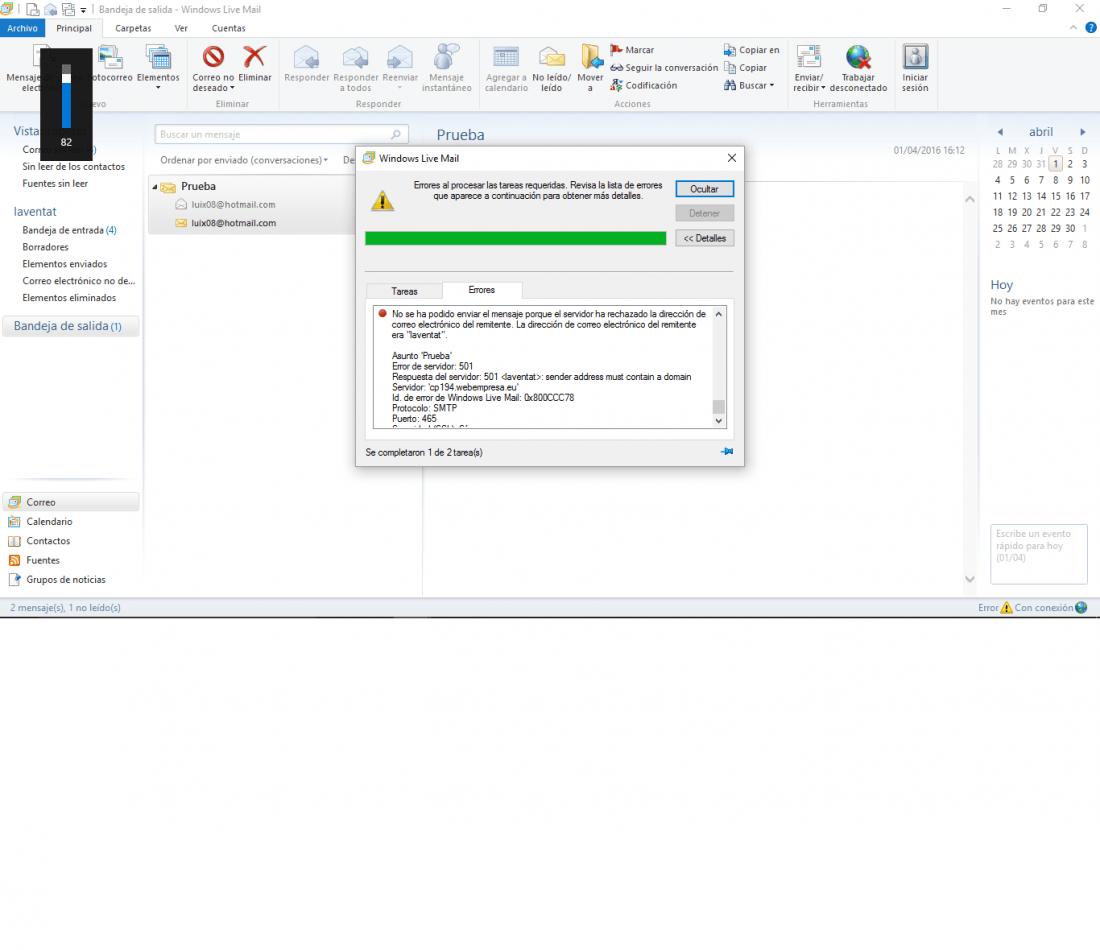Click the quick event entry box
Image resolution: width=1100 pixels, height=950 pixels.
click(x=1038, y=554)
